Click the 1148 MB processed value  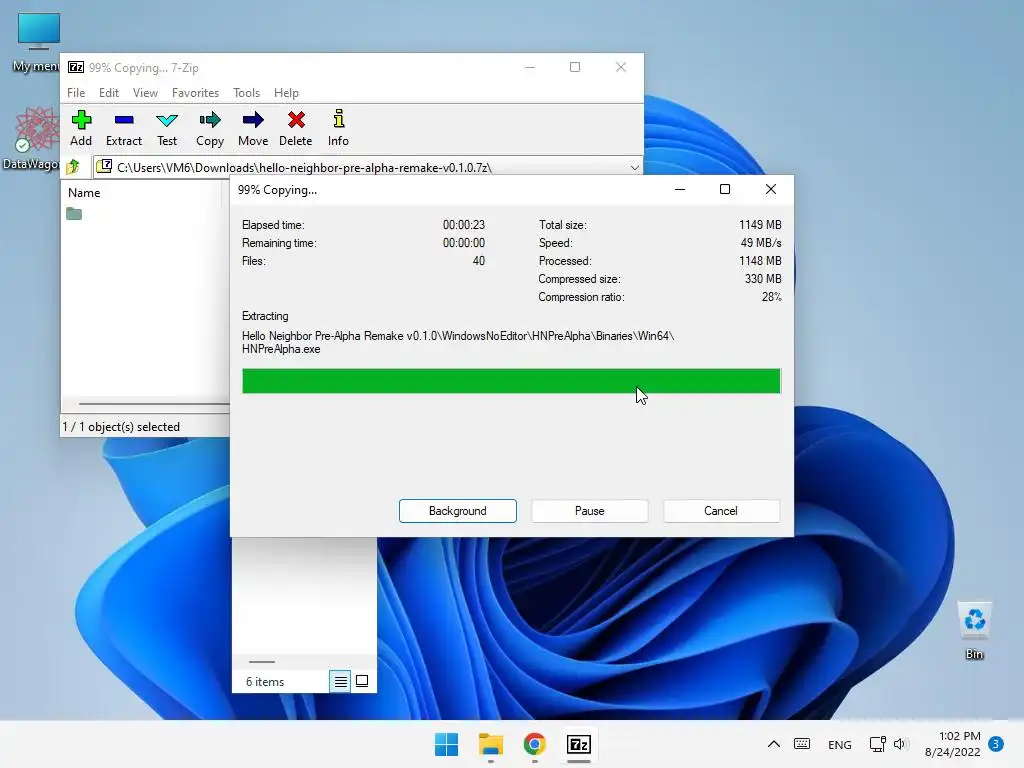pyautogui.click(x=760, y=261)
